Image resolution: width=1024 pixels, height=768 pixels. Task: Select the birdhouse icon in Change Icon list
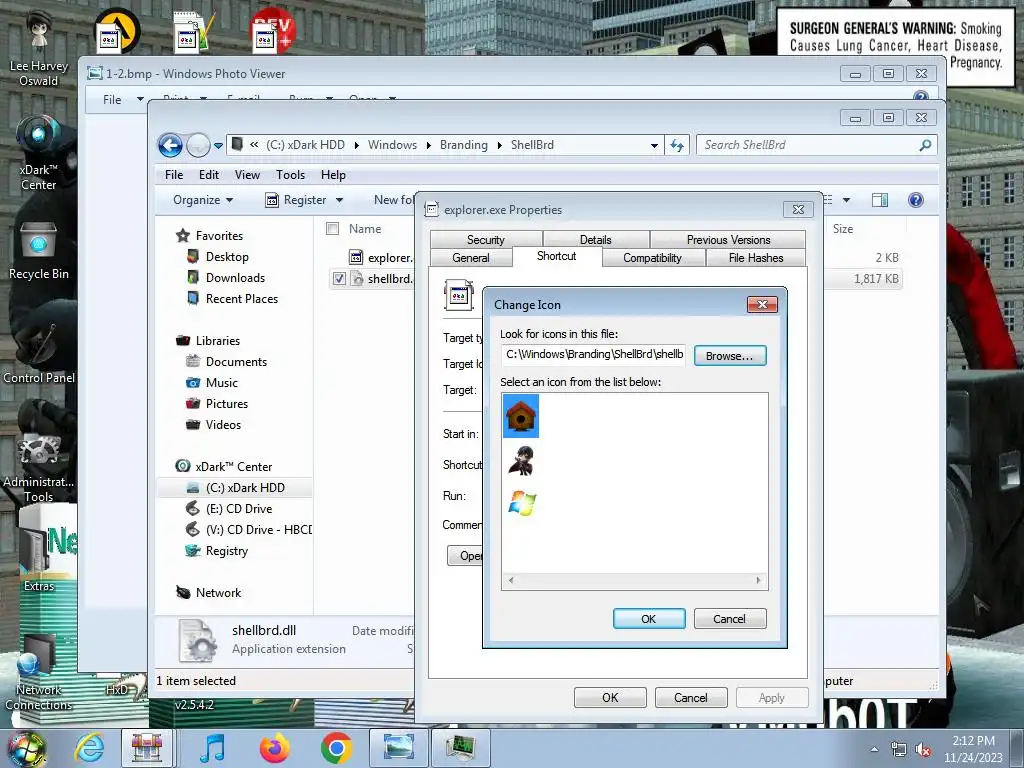(521, 415)
